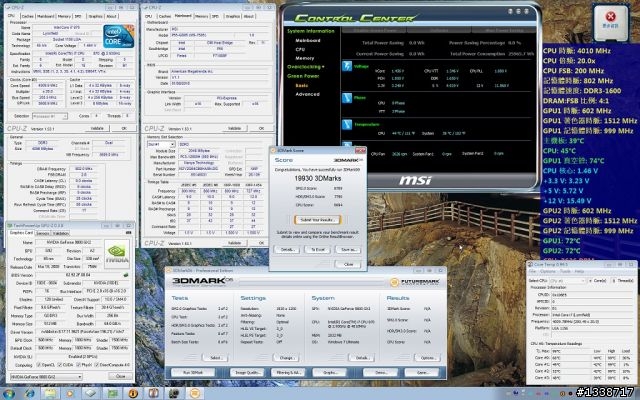Open the SPD tab in the CPU-Z mainboard window
The image size is (640, 400).
pyautogui.click(x=215, y=16)
